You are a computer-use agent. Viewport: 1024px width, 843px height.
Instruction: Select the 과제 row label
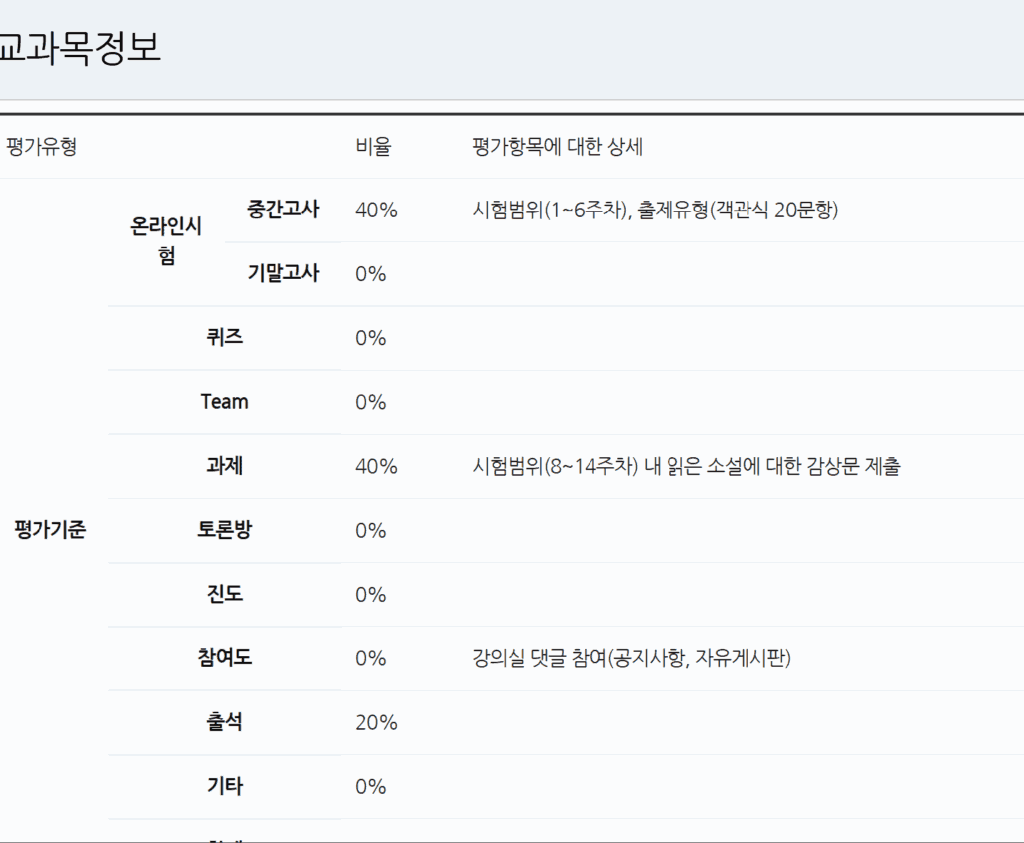224,466
